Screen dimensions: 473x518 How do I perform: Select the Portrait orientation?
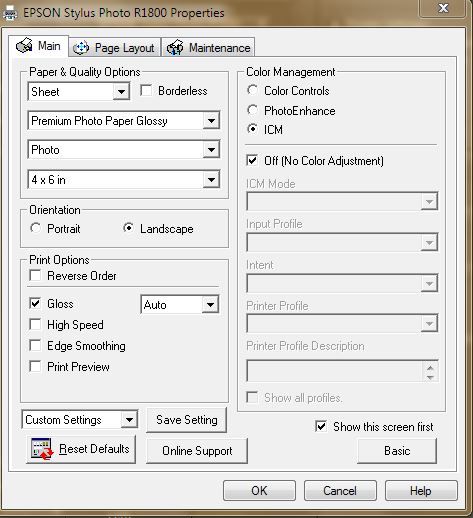(x=35, y=228)
